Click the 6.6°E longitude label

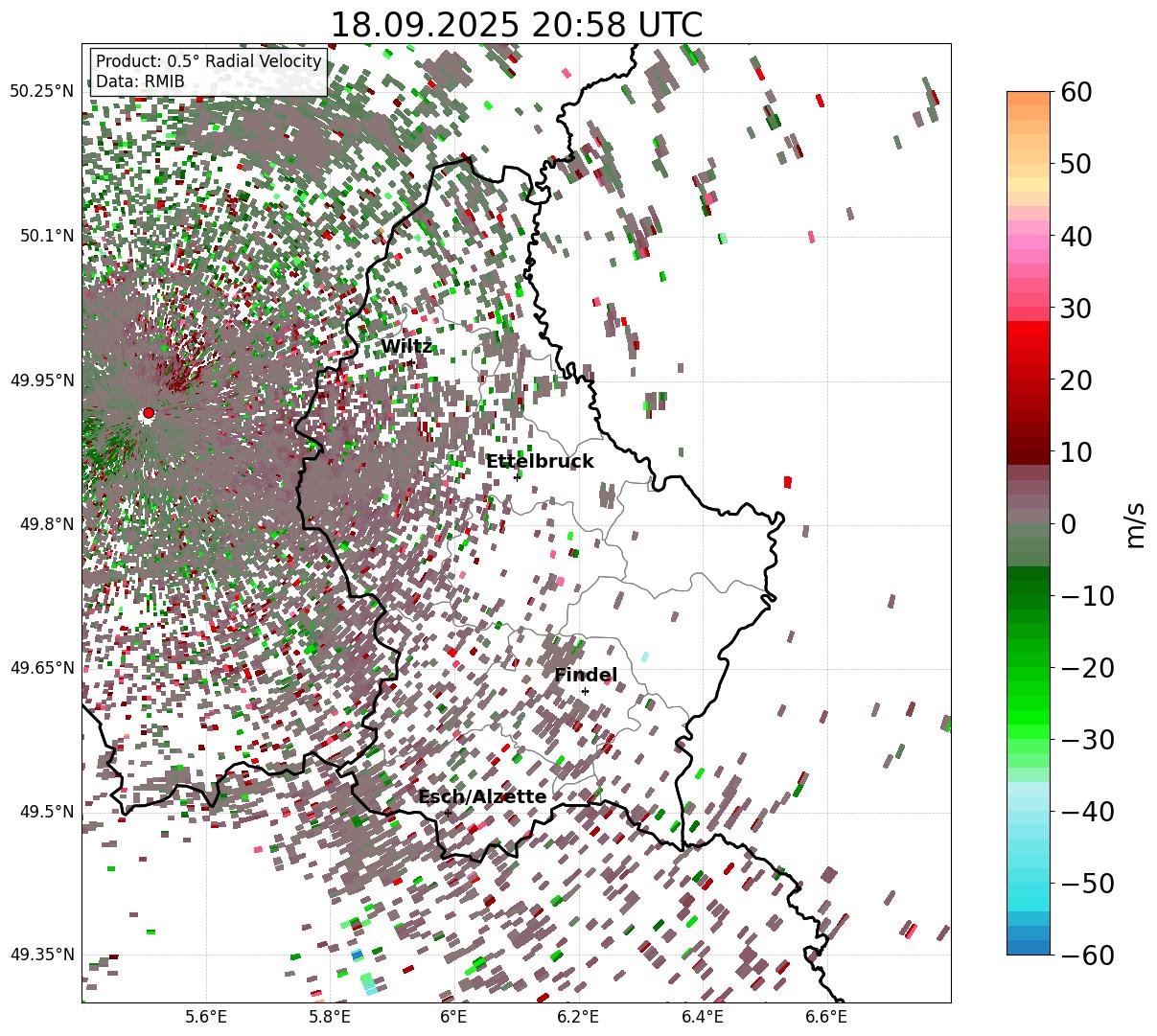click(825, 1016)
